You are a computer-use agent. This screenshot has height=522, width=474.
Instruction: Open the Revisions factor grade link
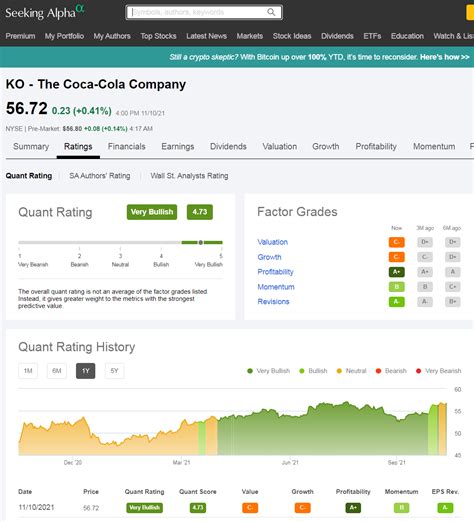click(x=273, y=302)
